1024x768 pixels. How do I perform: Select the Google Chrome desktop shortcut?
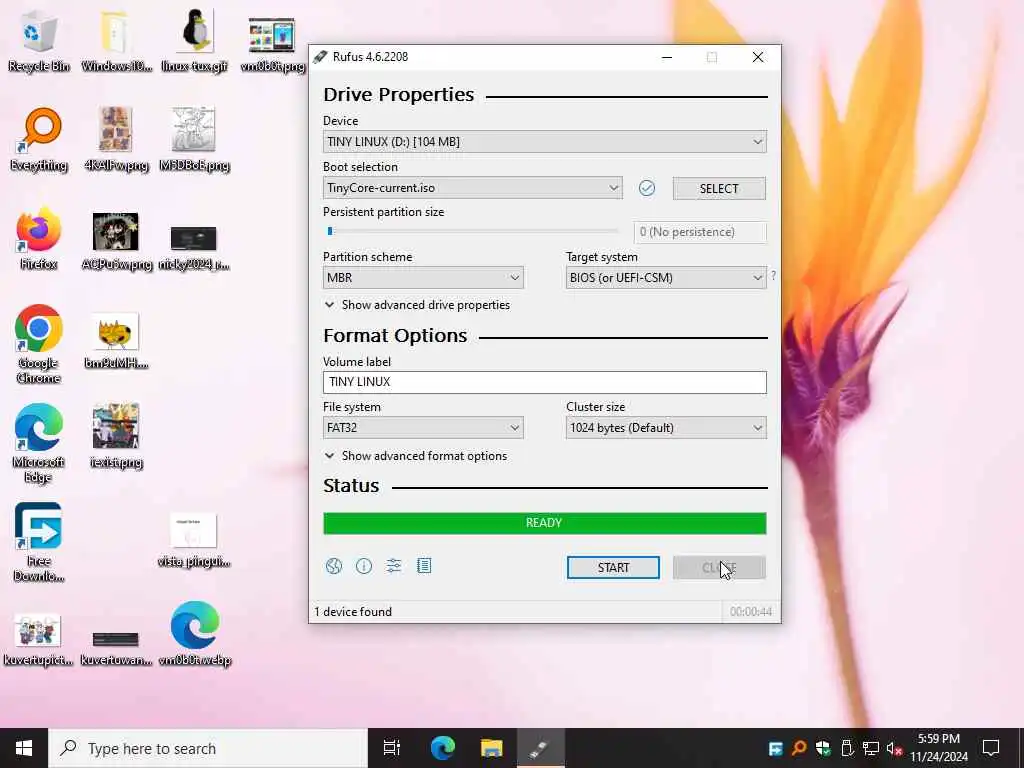39,344
